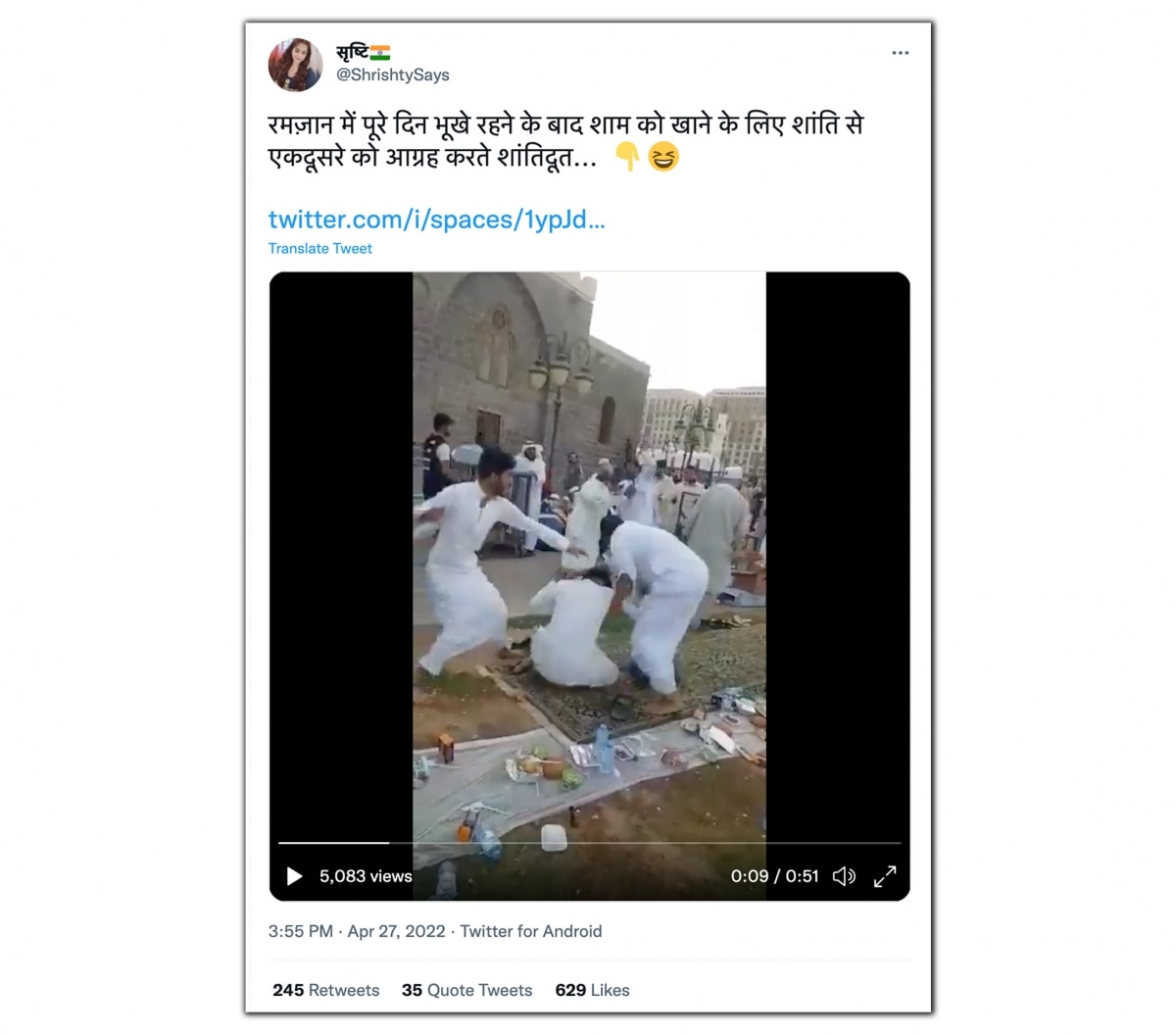Screen dimensions: 1176x1035
Task: Open the twitter.com/i/spaces link
Action: (x=437, y=220)
